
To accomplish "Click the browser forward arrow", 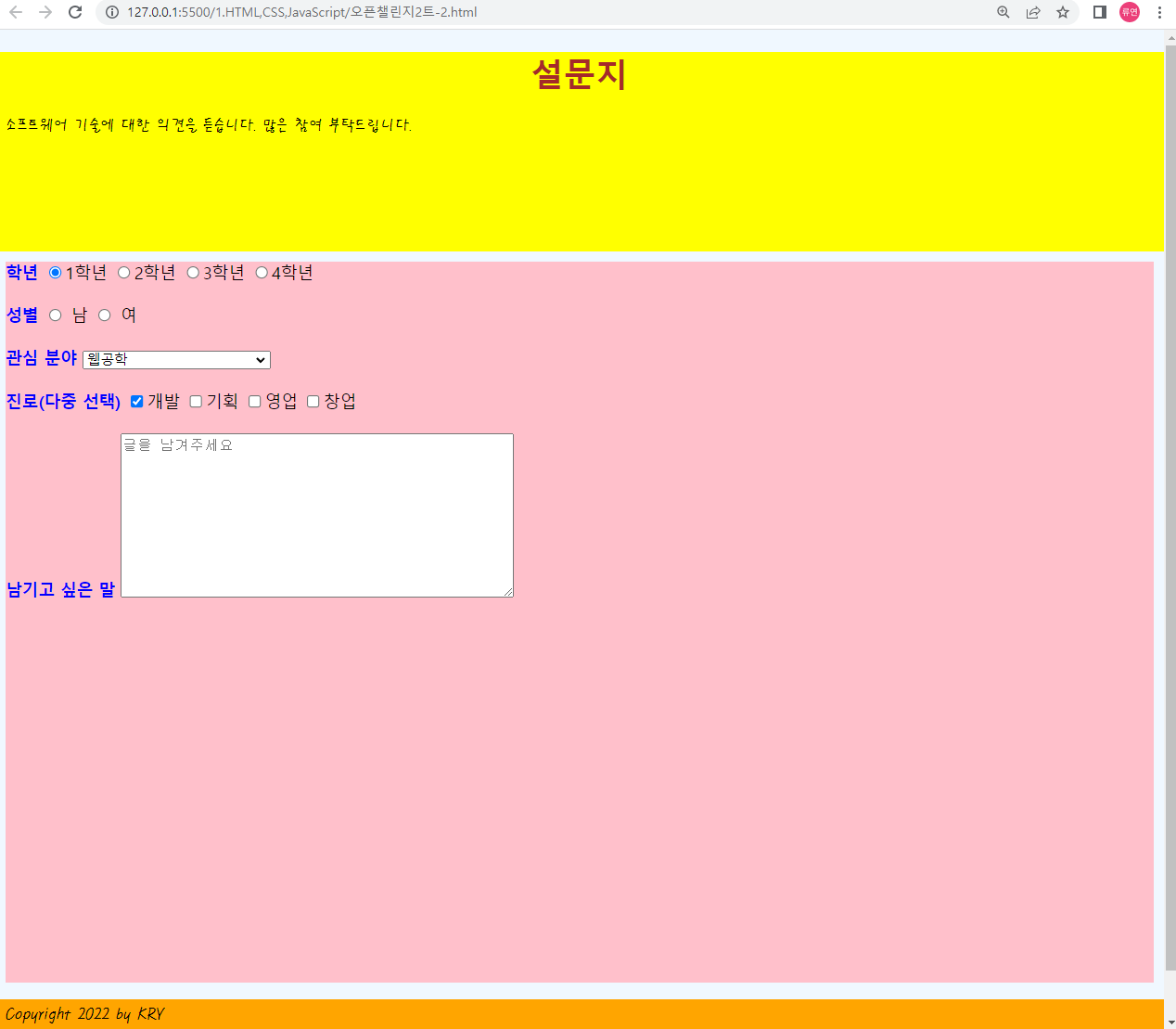I will click(x=45, y=12).
